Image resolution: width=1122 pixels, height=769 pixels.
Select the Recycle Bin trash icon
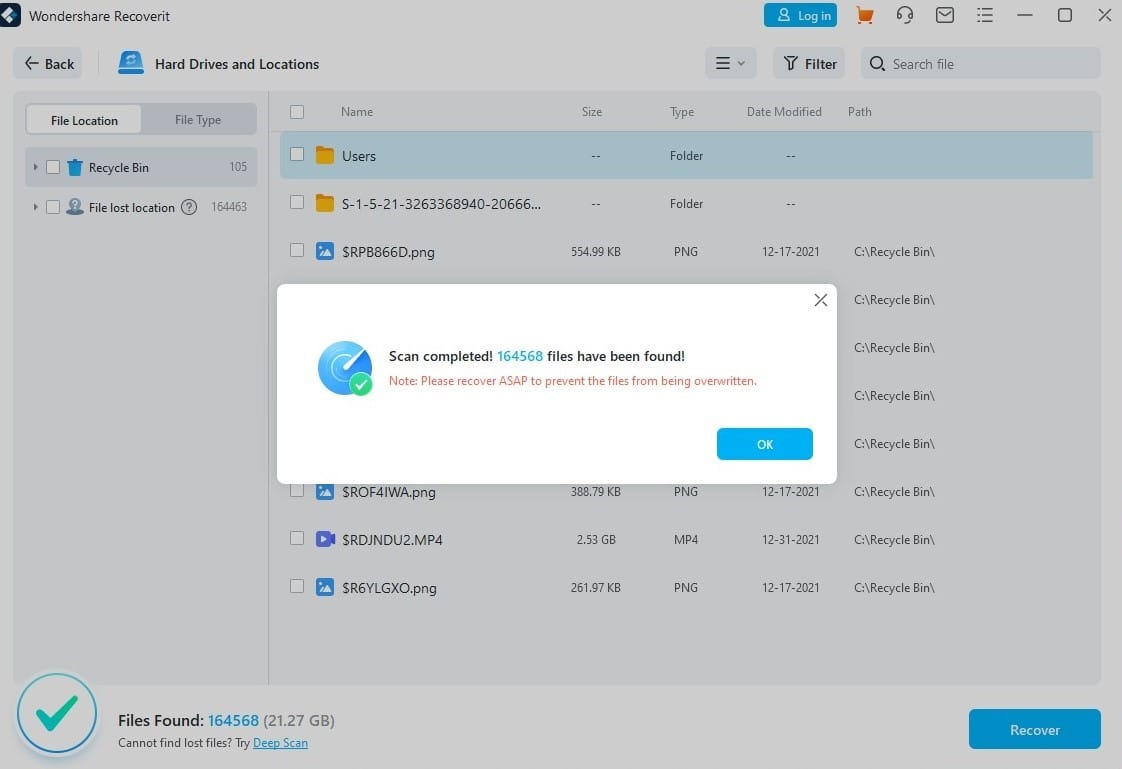74,167
